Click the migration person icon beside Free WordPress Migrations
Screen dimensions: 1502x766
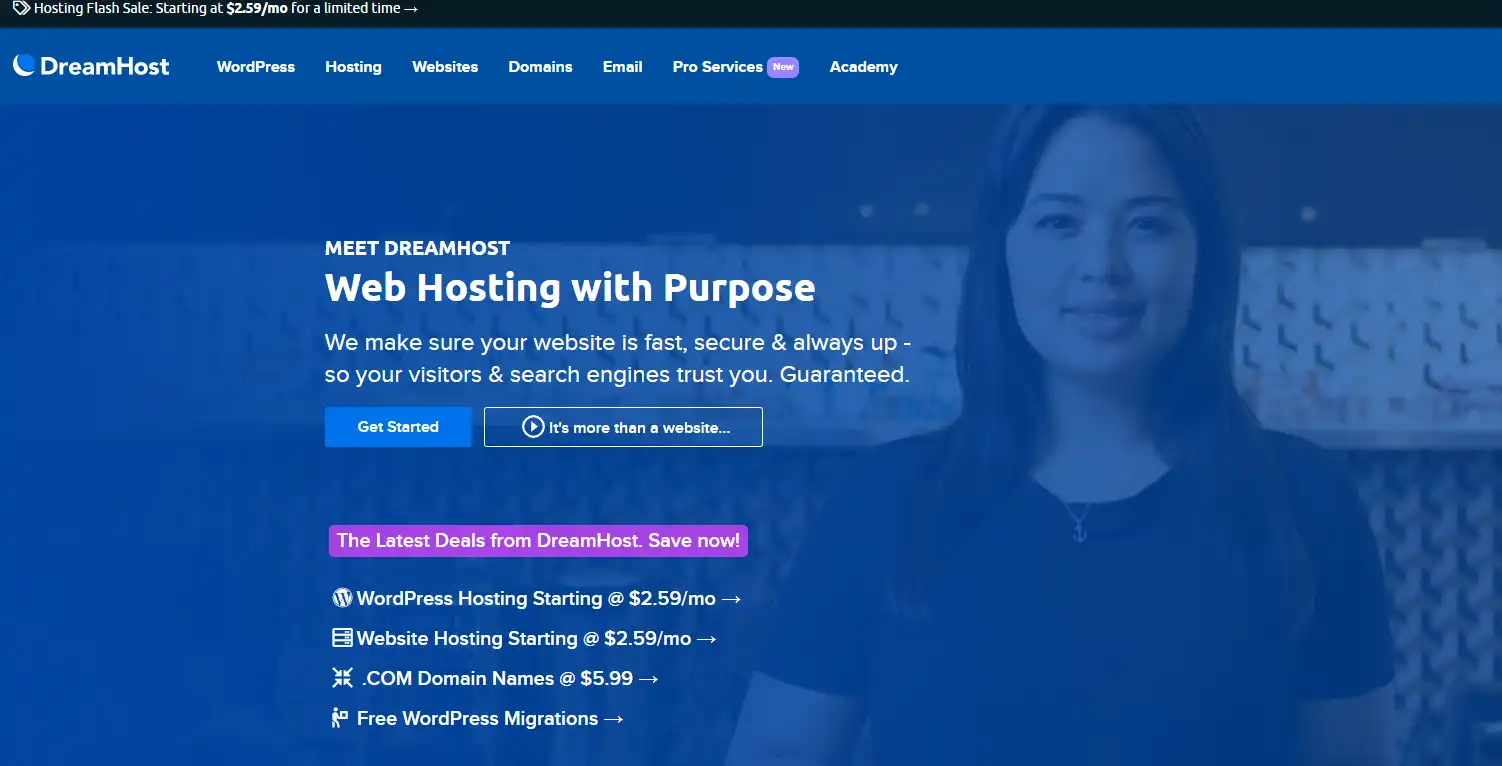[x=340, y=718]
